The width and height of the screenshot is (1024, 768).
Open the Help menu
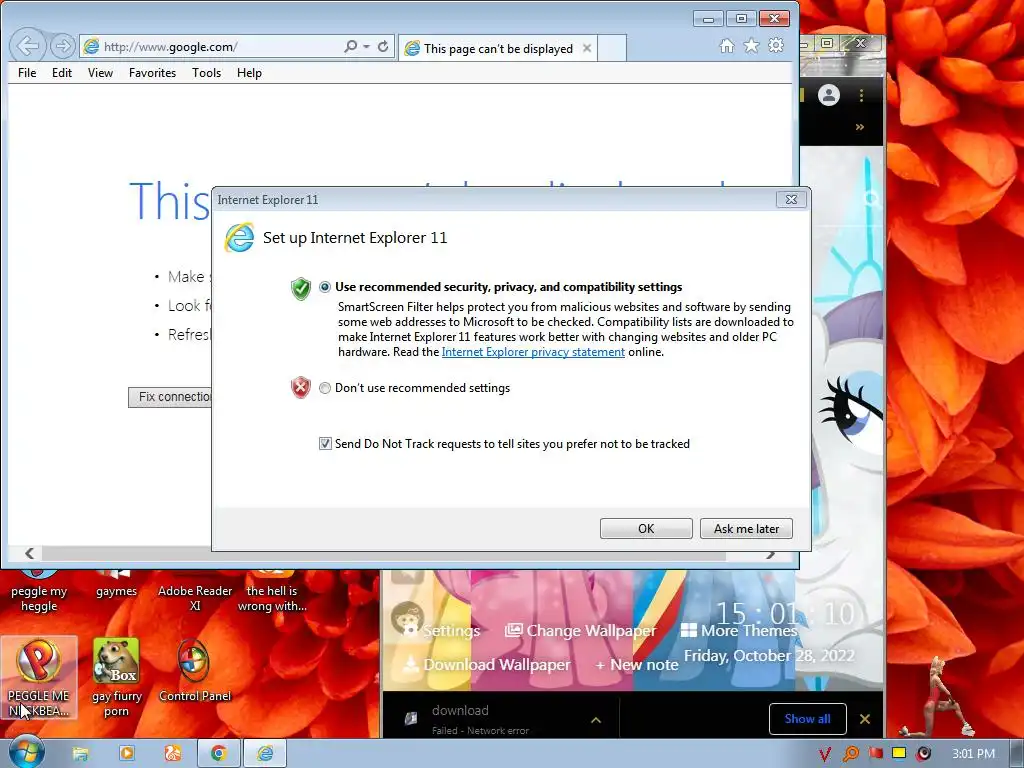pyautogui.click(x=249, y=72)
